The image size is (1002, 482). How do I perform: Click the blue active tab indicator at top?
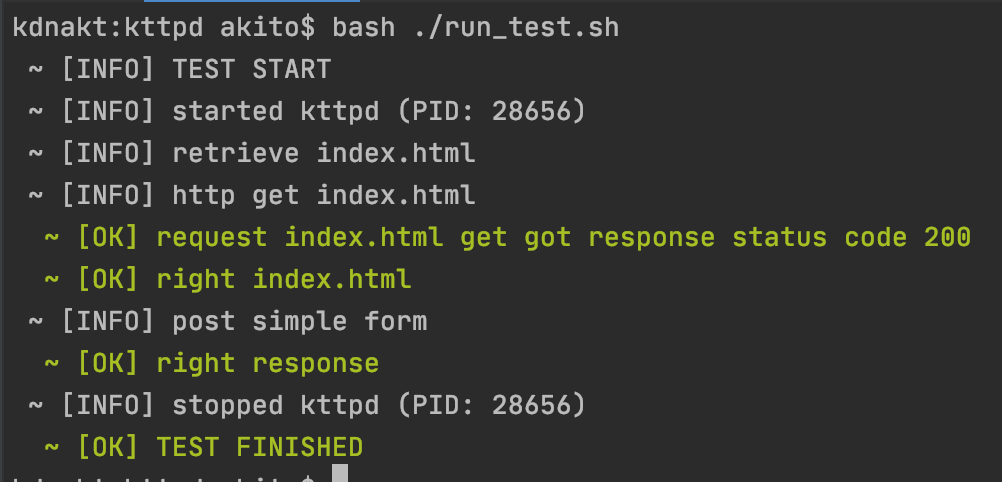(x=252, y=1)
